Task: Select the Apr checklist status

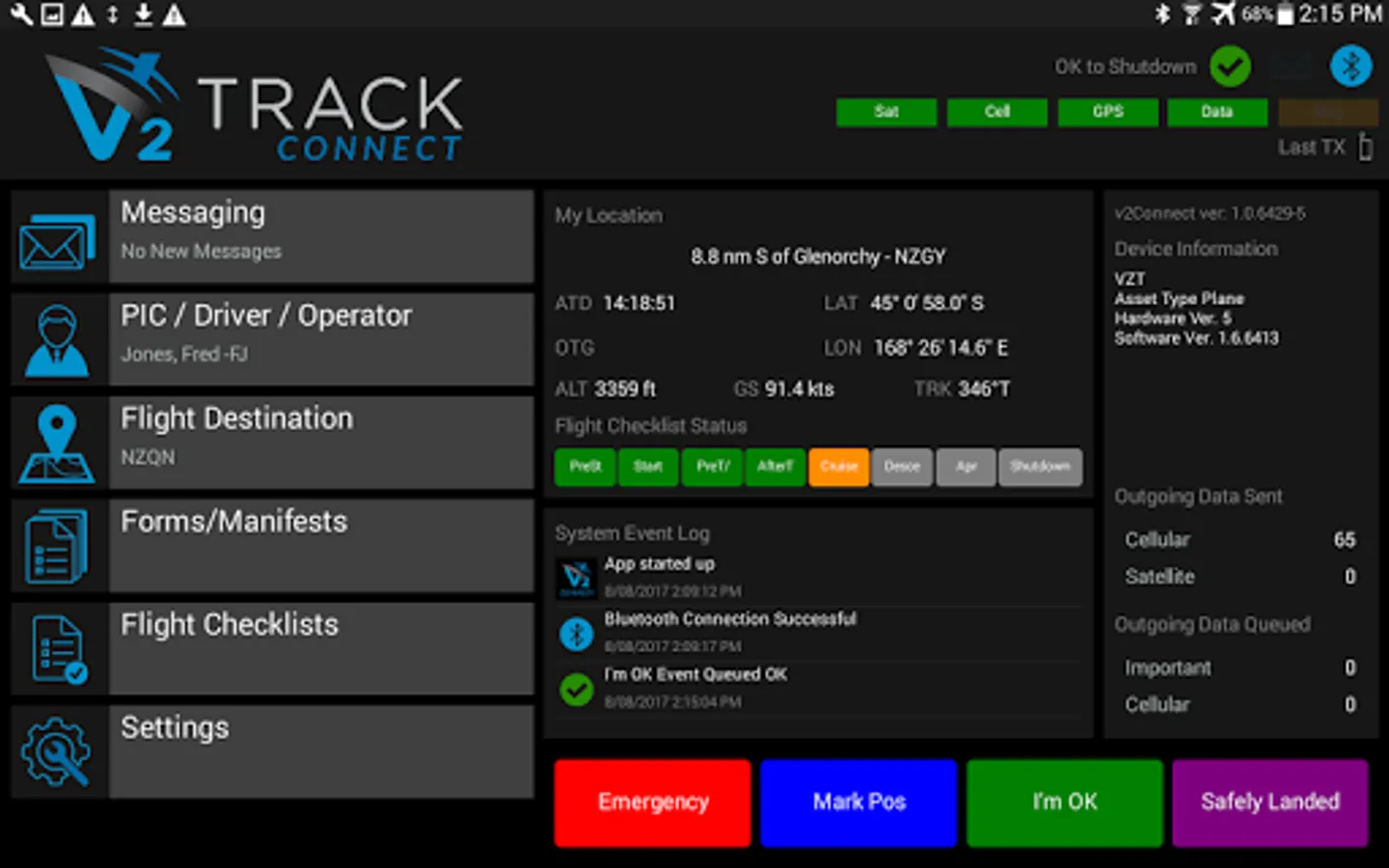Action: tap(967, 467)
